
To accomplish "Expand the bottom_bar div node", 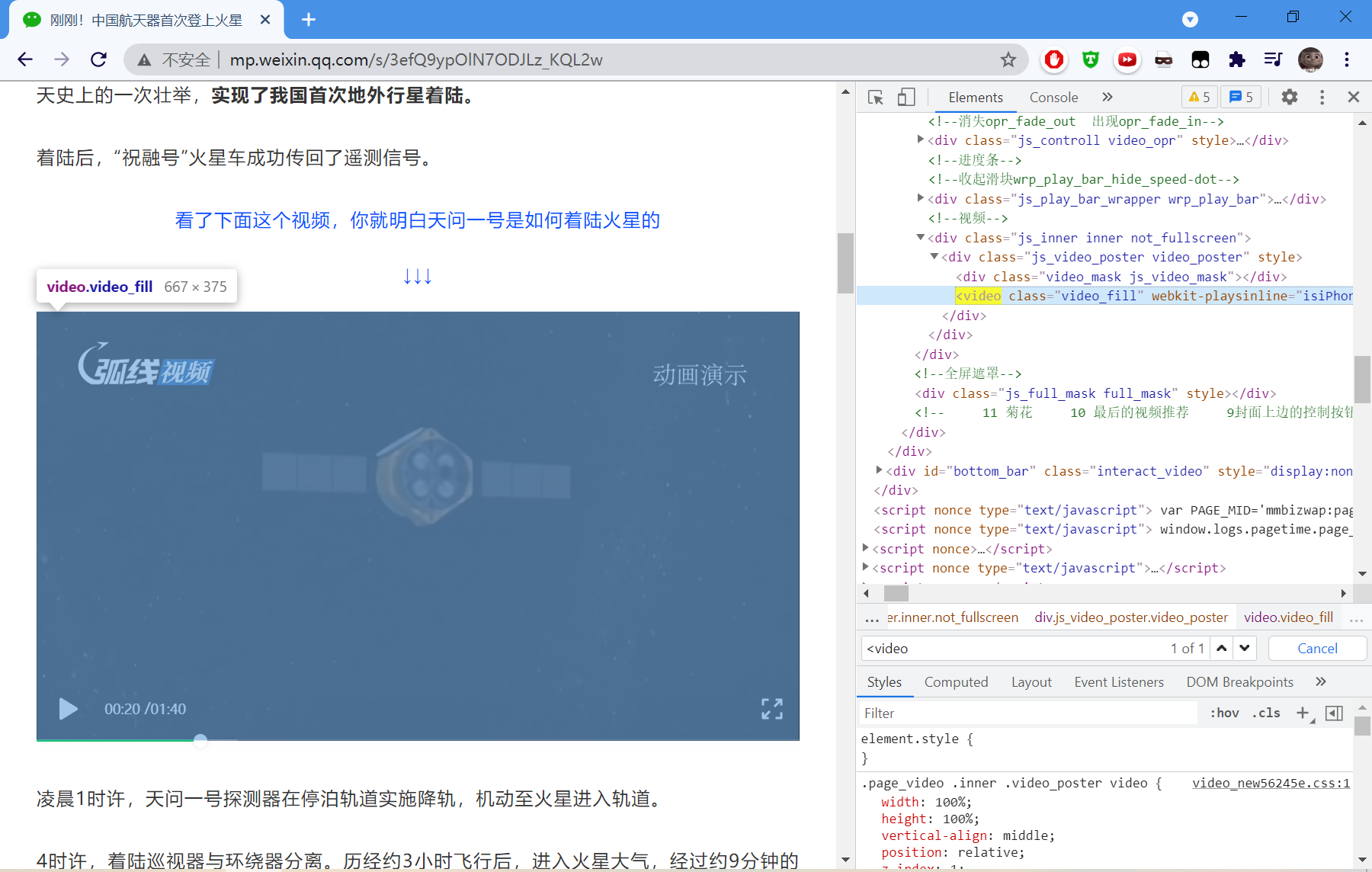I will coord(880,470).
